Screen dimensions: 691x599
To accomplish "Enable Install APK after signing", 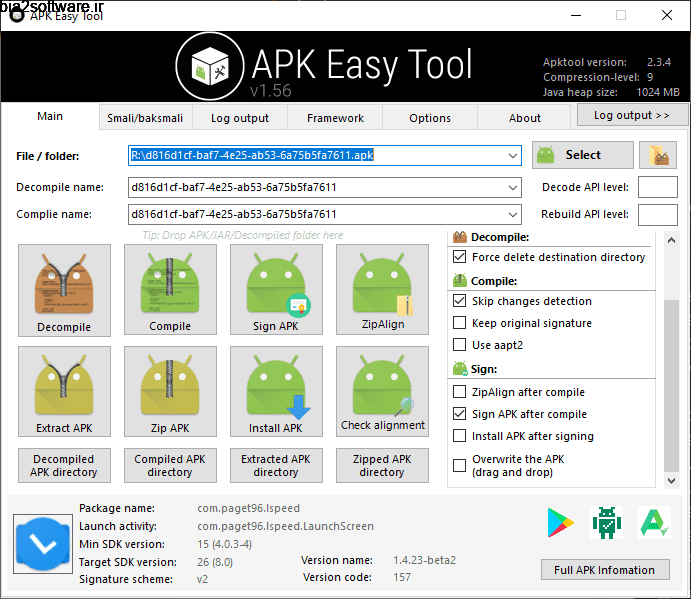I will [460, 435].
